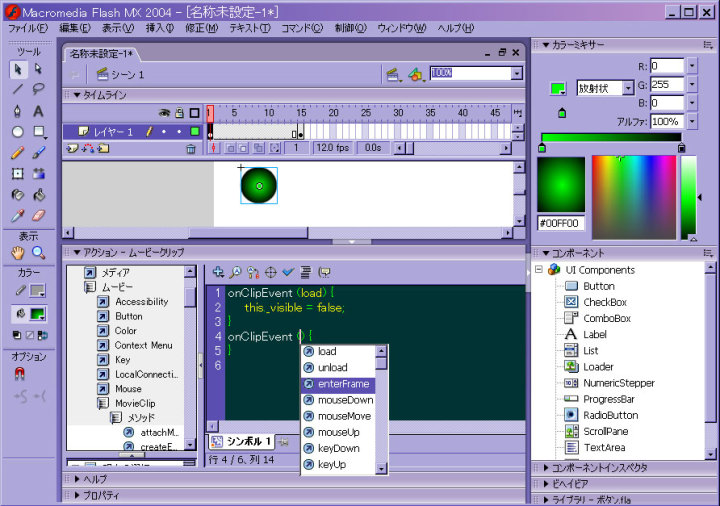
Task: Select the Rectangle tool
Action: point(39,132)
